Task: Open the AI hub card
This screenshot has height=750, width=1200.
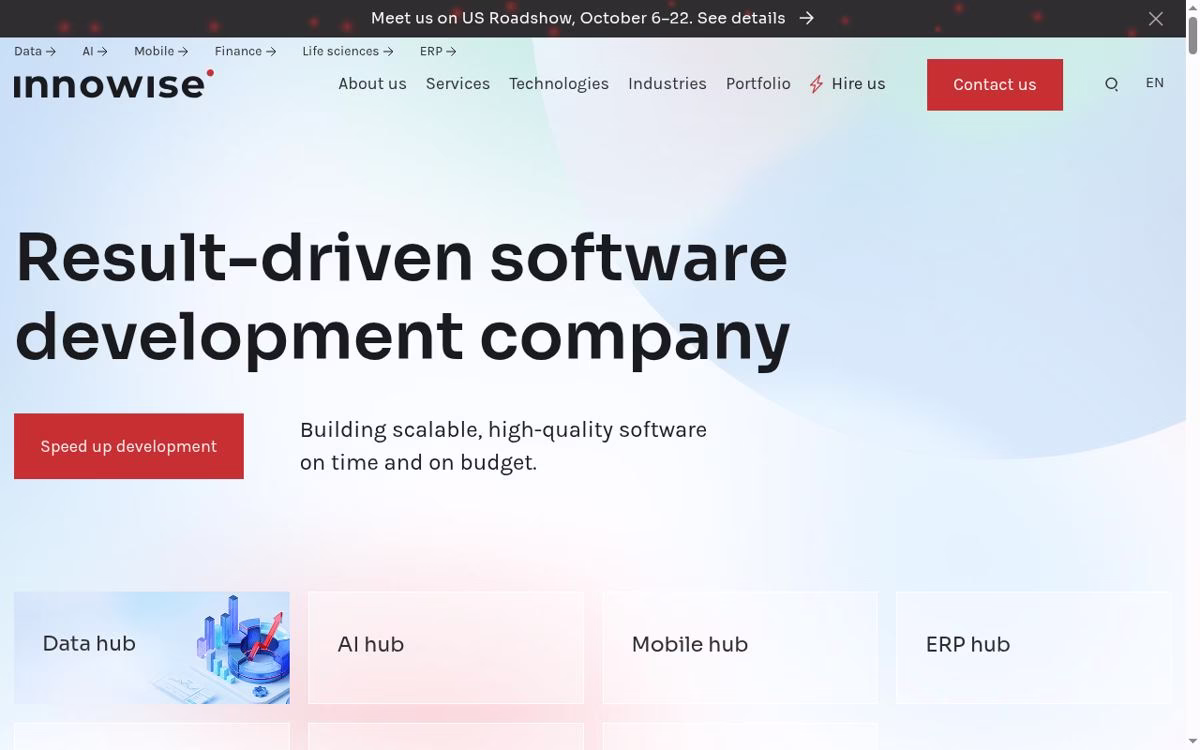Action: pos(446,648)
